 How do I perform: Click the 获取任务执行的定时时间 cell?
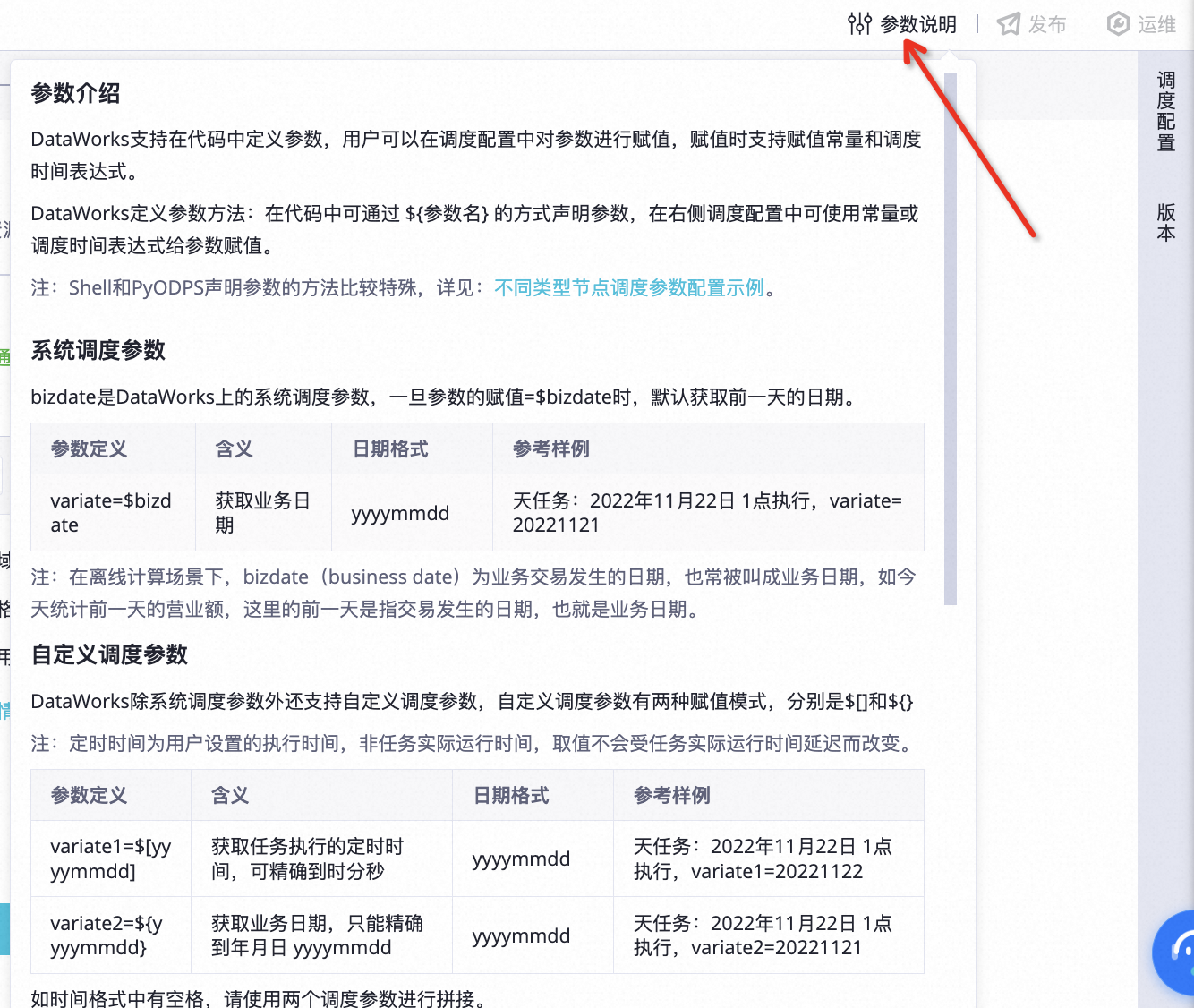321,859
